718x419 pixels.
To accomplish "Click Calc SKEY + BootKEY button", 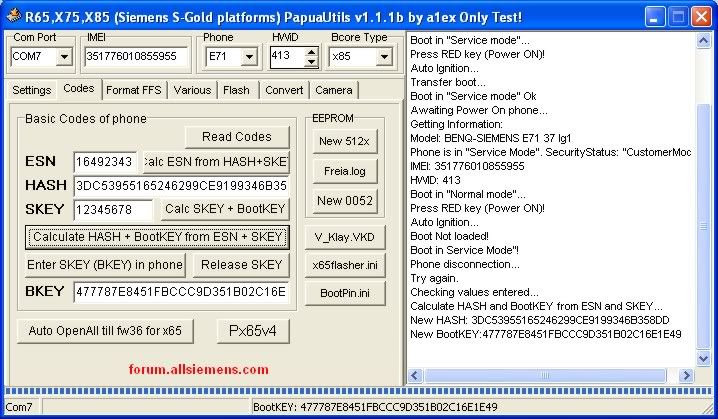I will 225,209.
